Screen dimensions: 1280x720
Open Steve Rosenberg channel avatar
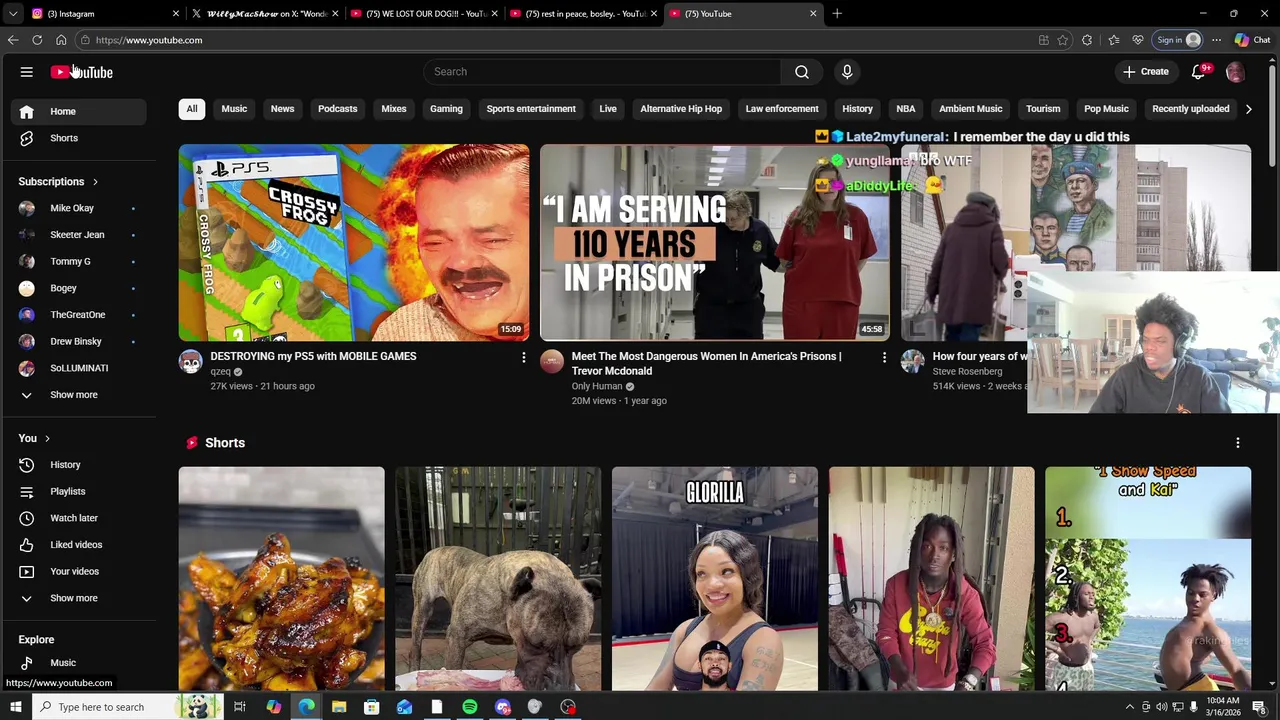[x=912, y=362]
